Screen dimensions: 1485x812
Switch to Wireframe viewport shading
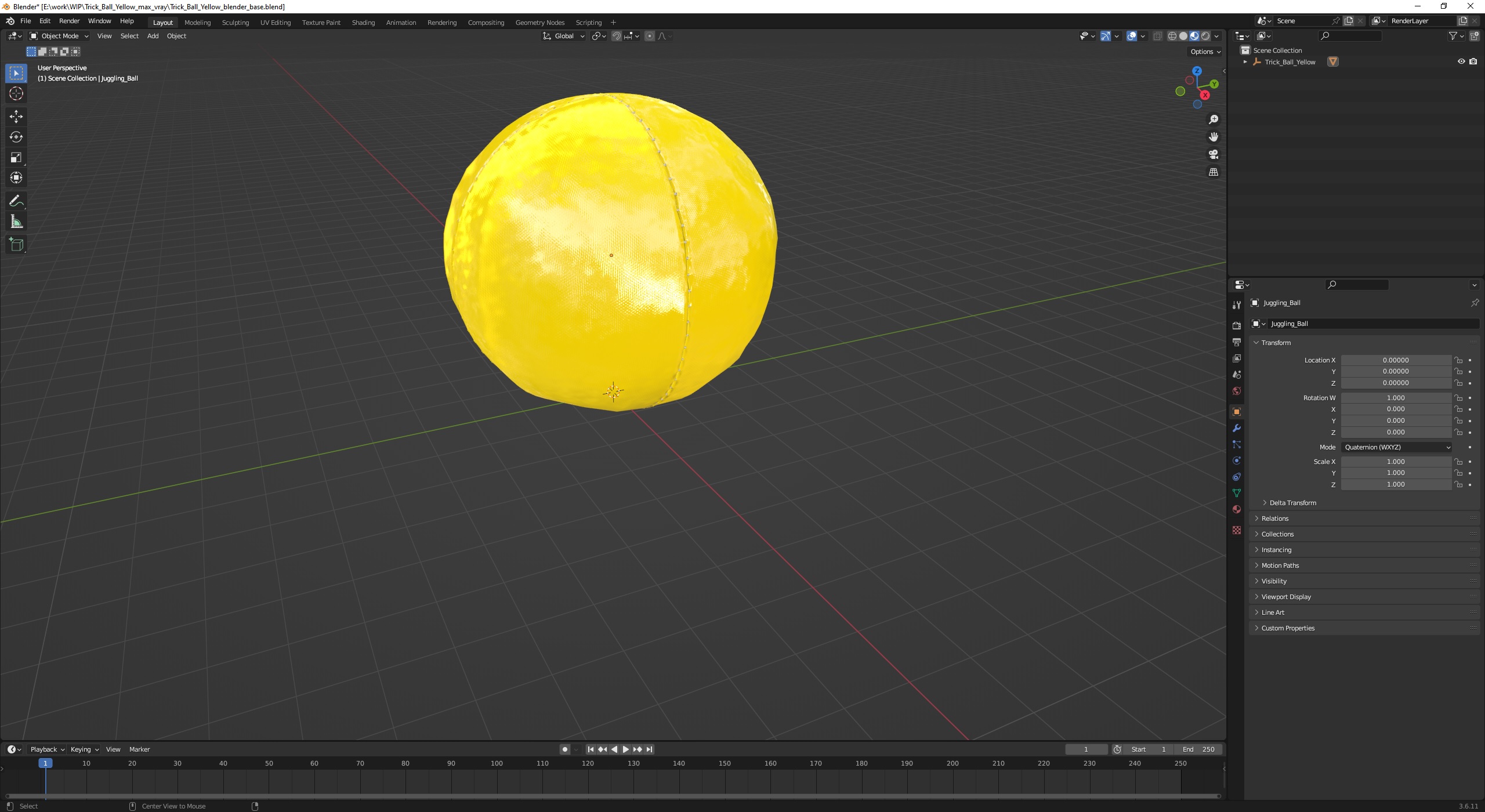pos(1172,36)
